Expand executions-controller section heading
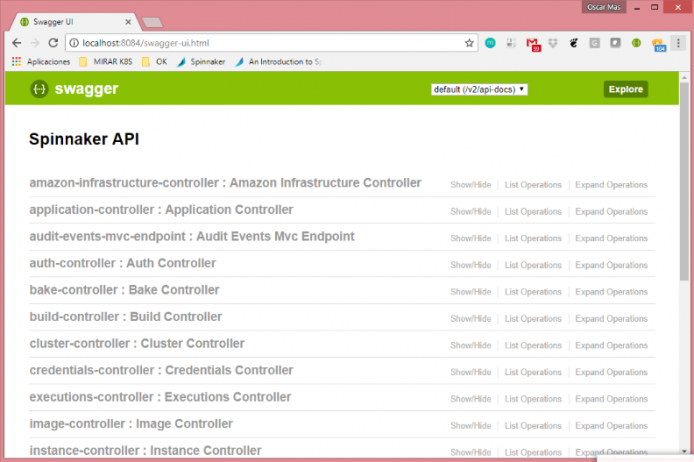694x462 pixels. (160, 397)
